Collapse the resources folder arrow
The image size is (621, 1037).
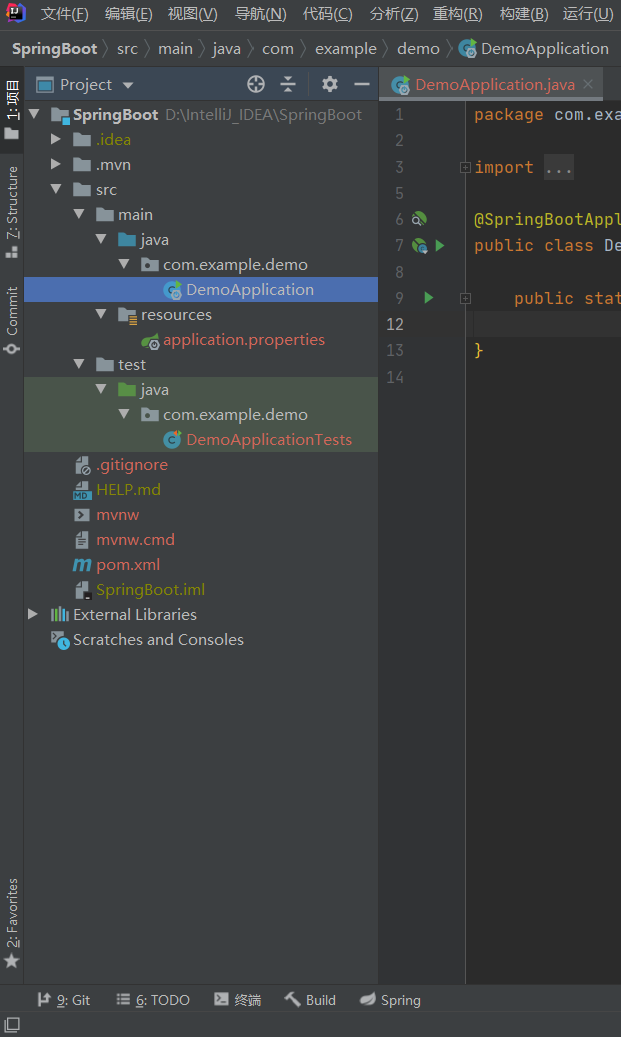point(101,314)
